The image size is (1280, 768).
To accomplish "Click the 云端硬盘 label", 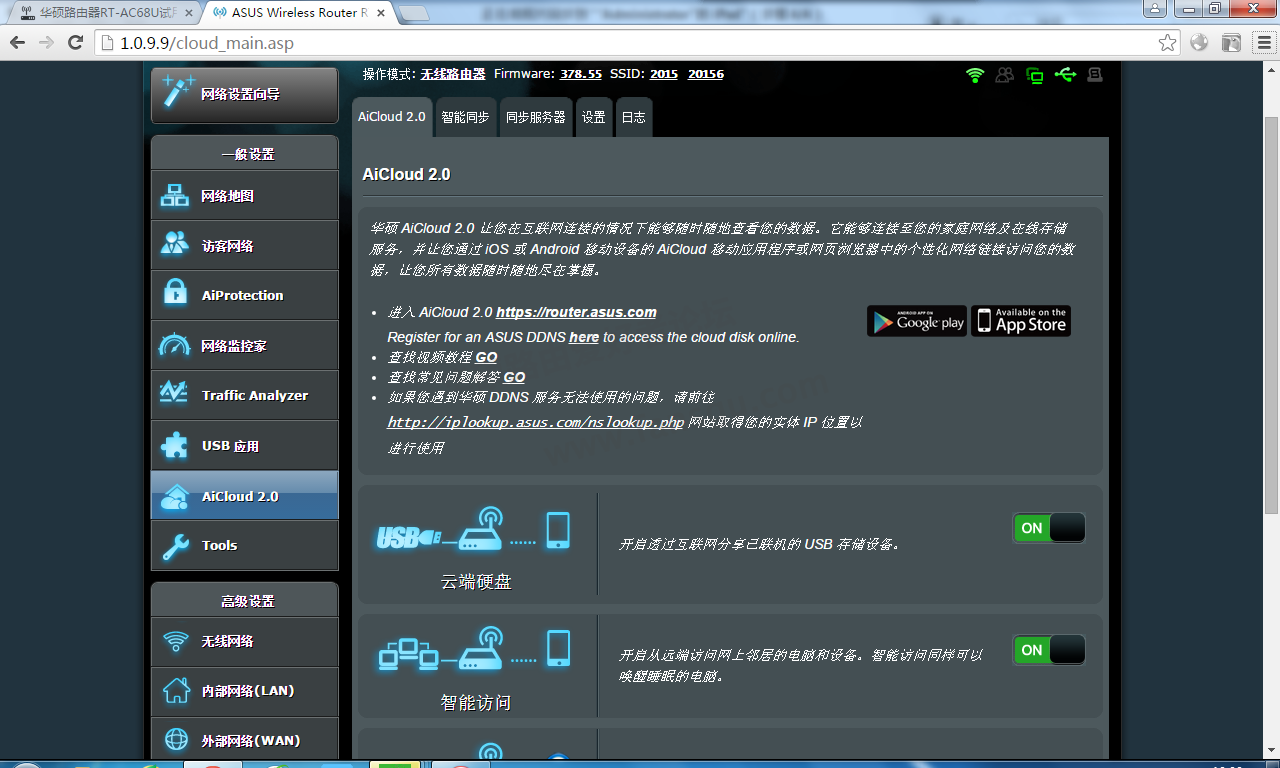I will 476,581.
